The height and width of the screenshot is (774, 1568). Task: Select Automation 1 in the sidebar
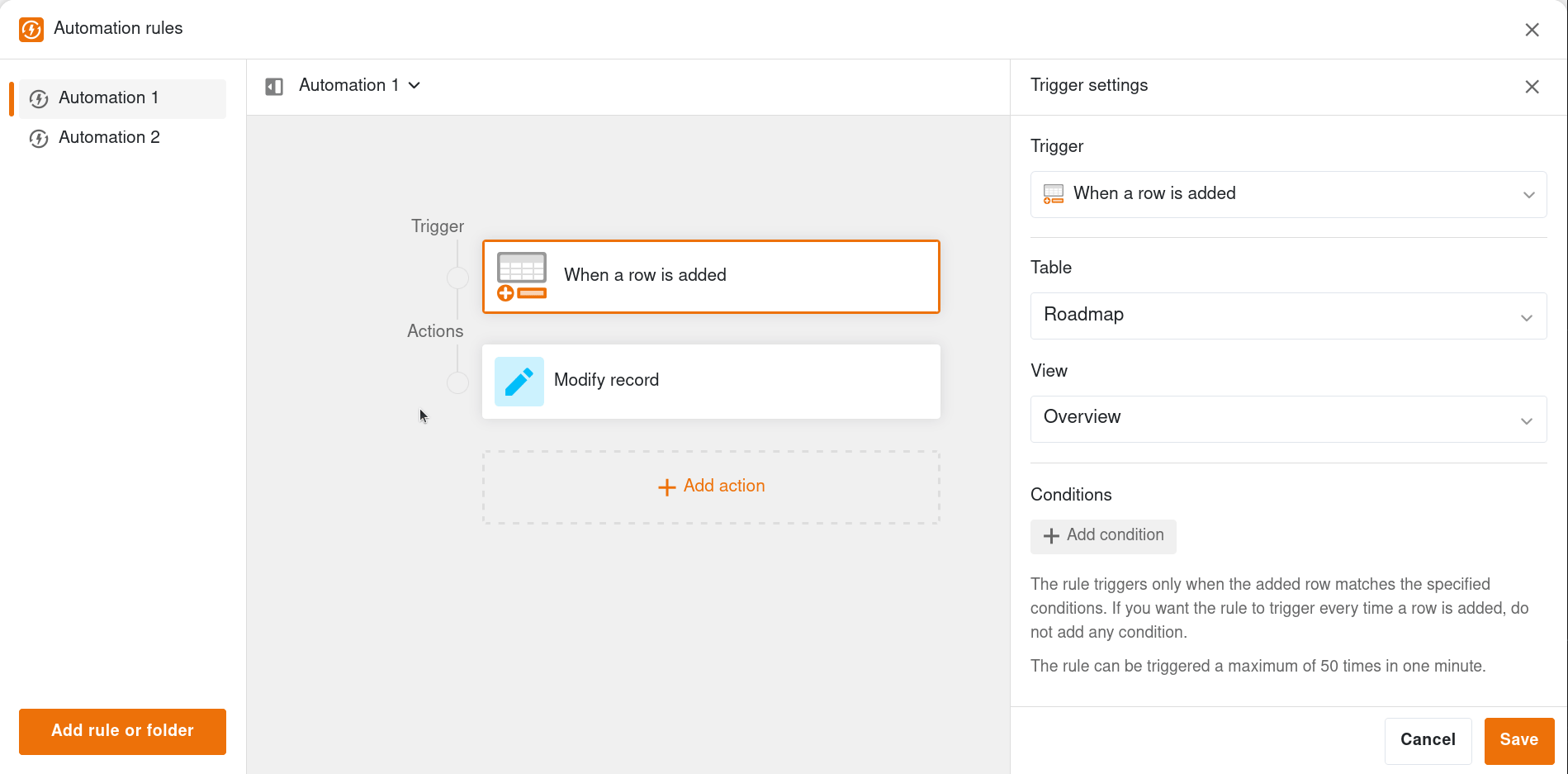109,97
